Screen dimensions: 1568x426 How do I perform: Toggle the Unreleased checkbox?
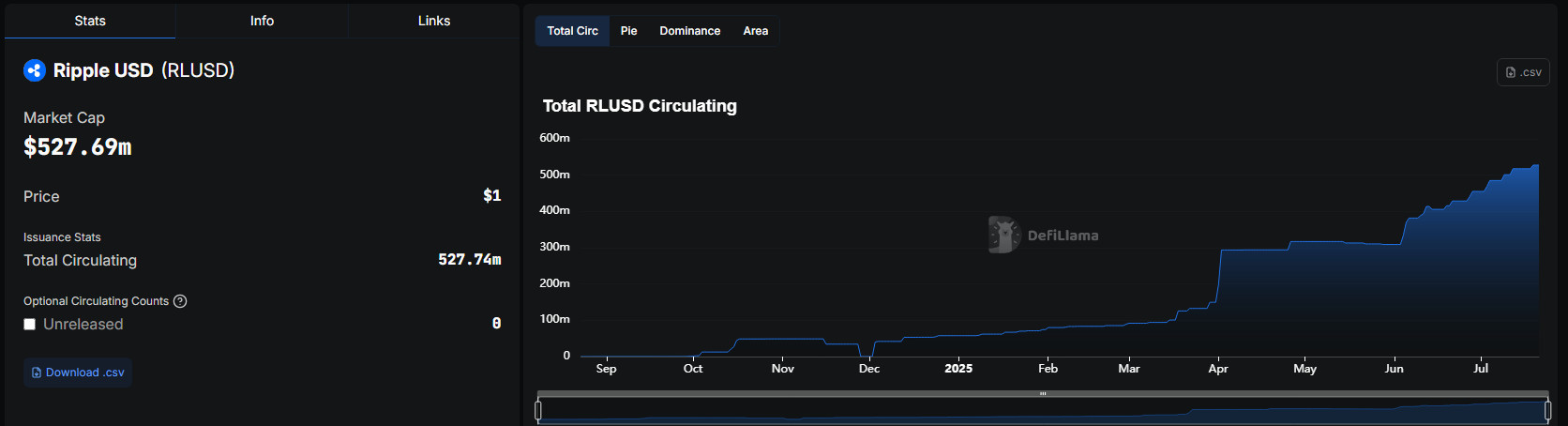[x=30, y=325]
